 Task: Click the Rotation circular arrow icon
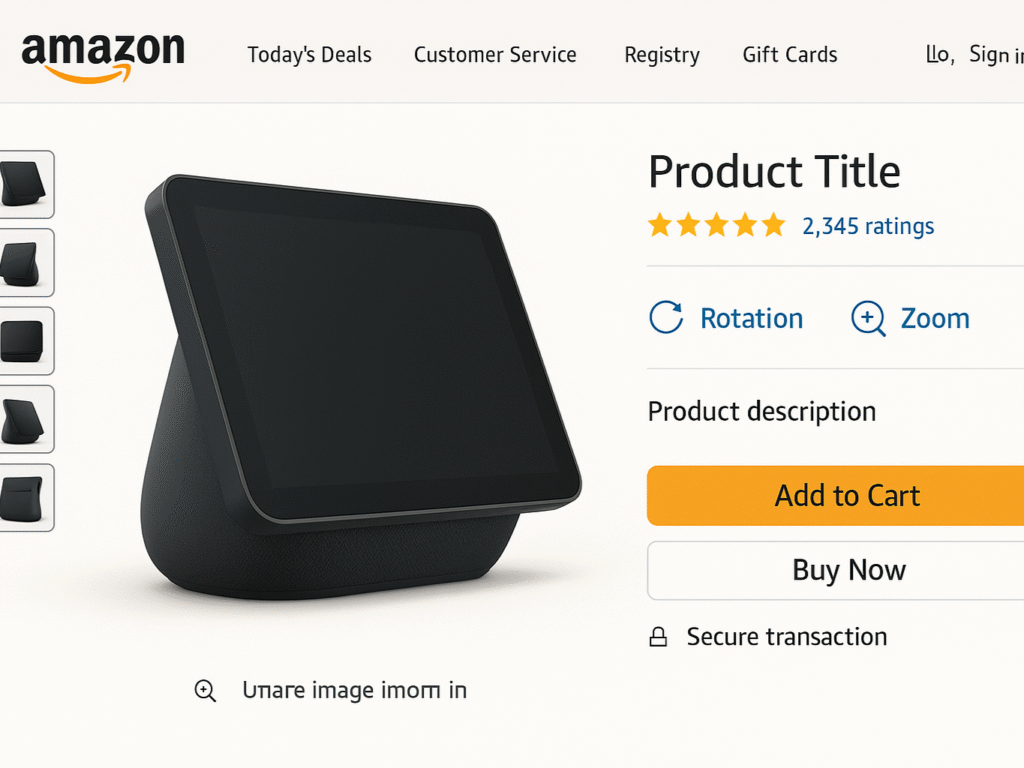666,318
